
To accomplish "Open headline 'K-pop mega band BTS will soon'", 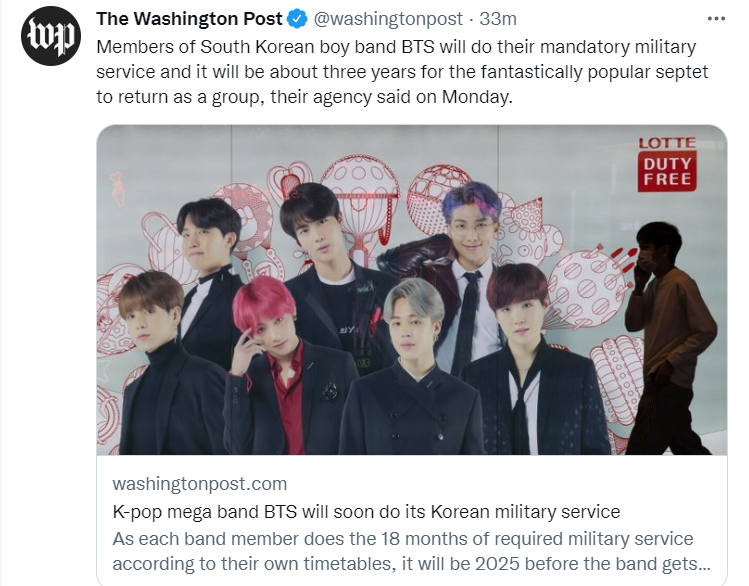I will click(366, 511).
